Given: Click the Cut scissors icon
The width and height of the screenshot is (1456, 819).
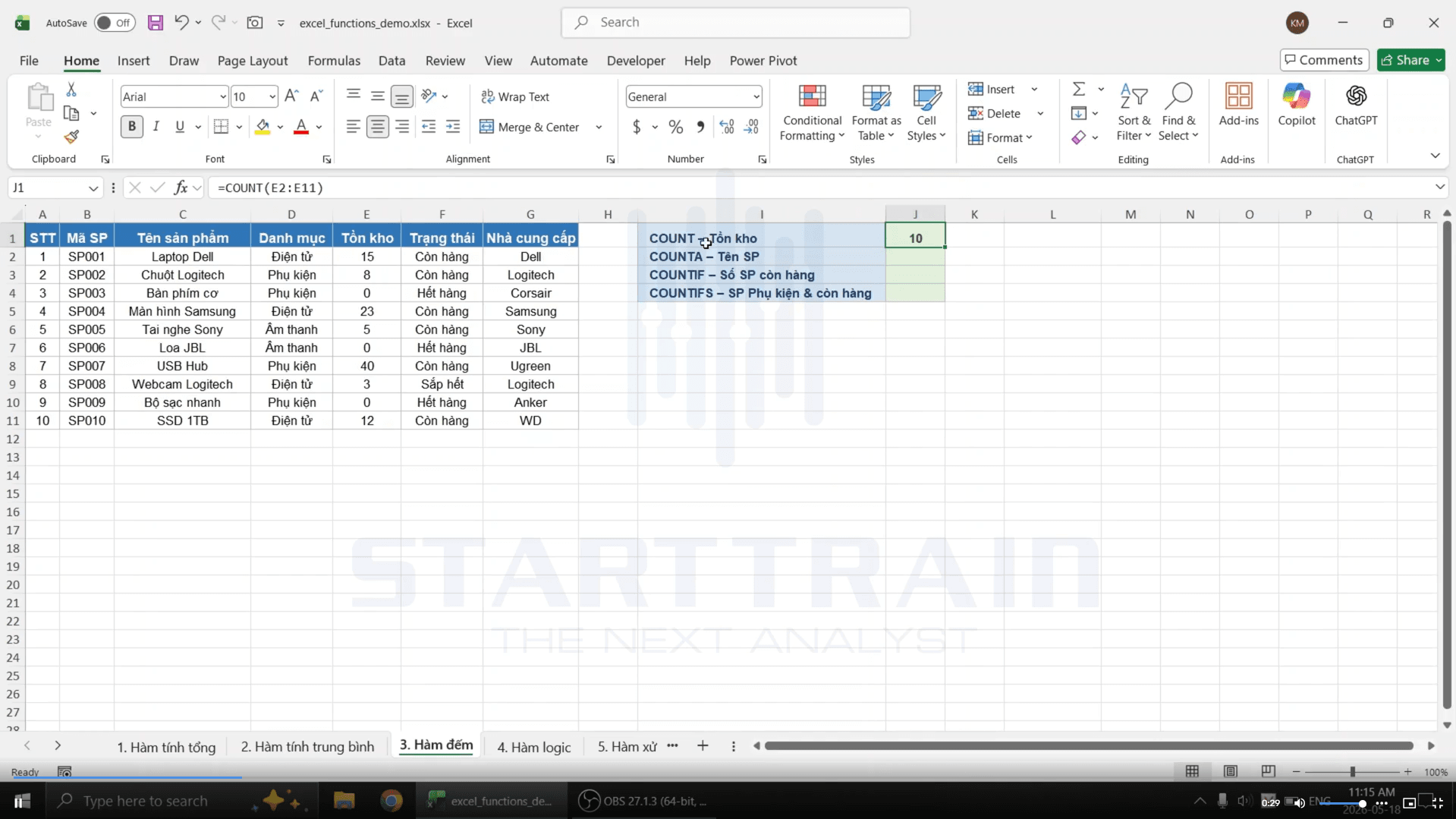Looking at the screenshot, I should pos(71,90).
